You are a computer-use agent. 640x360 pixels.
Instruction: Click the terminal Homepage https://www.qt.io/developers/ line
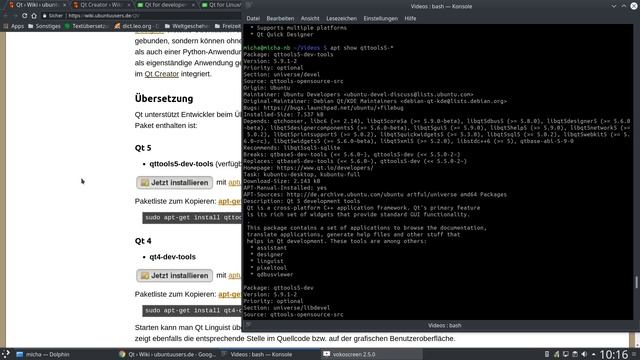[308, 168]
